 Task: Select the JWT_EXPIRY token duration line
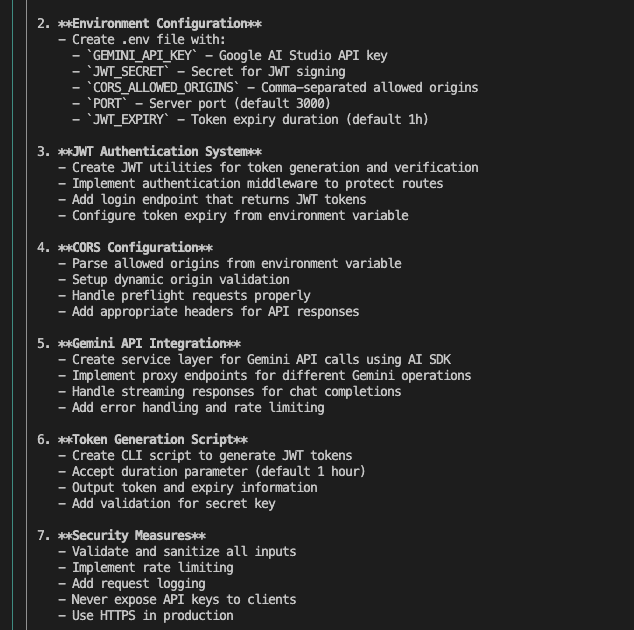[x=250, y=119]
